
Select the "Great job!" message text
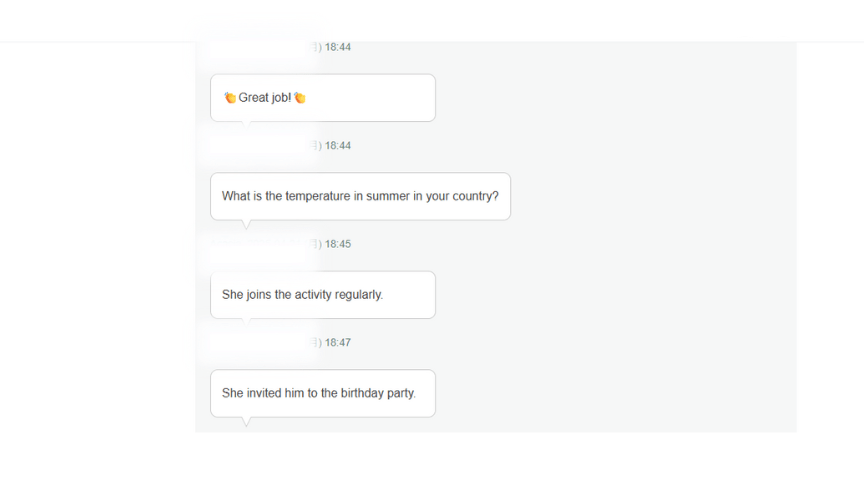[264, 98]
